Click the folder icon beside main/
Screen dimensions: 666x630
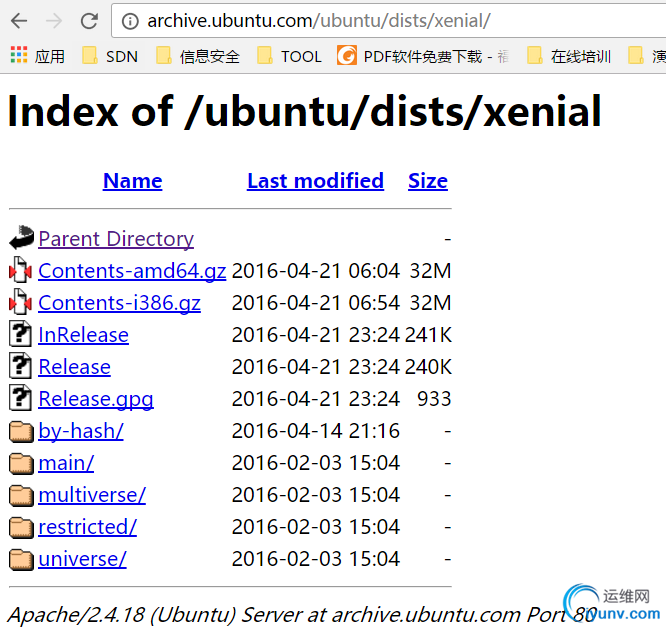(21, 463)
